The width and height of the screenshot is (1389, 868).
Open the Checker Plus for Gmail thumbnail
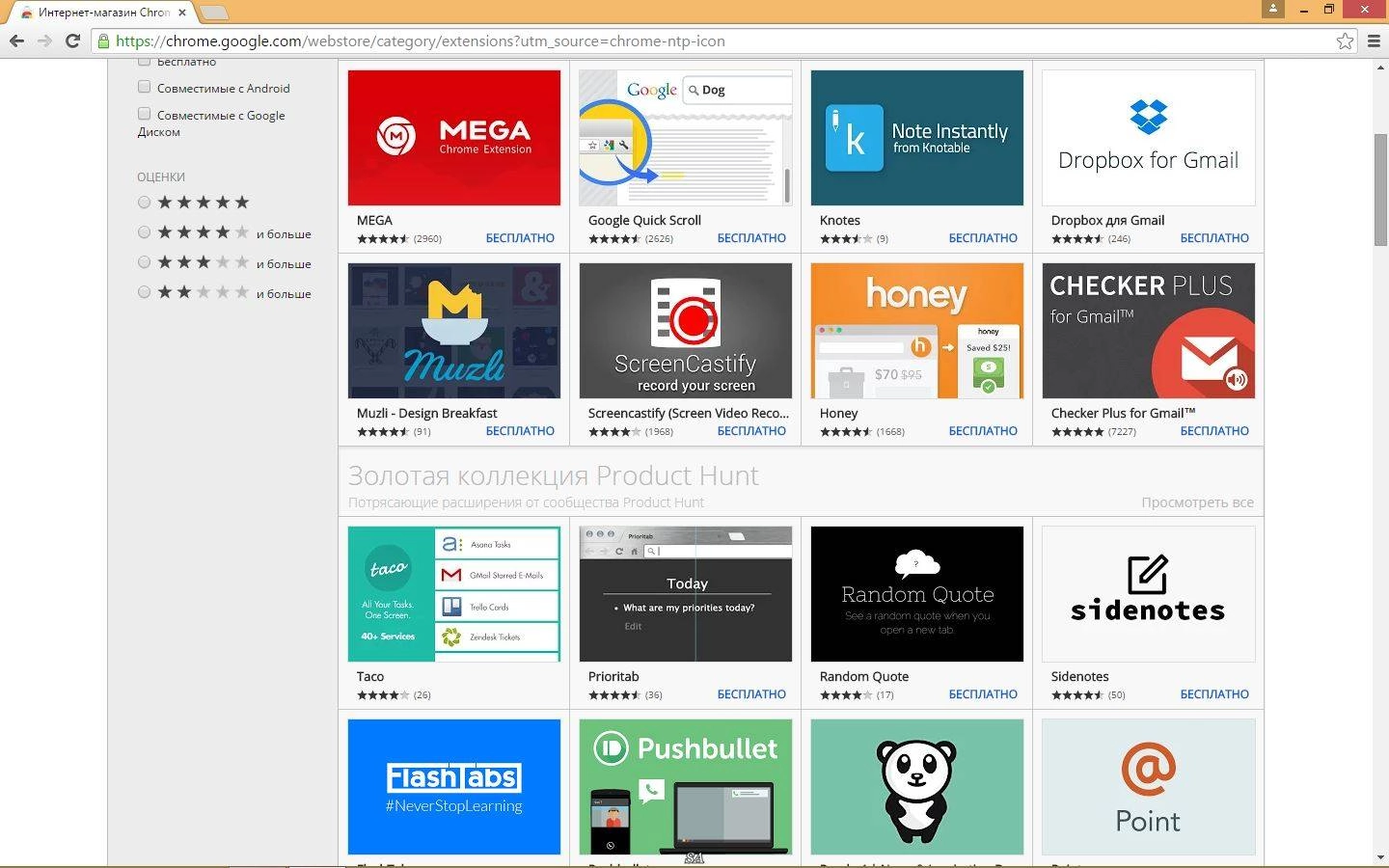[x=1148, y=330]
